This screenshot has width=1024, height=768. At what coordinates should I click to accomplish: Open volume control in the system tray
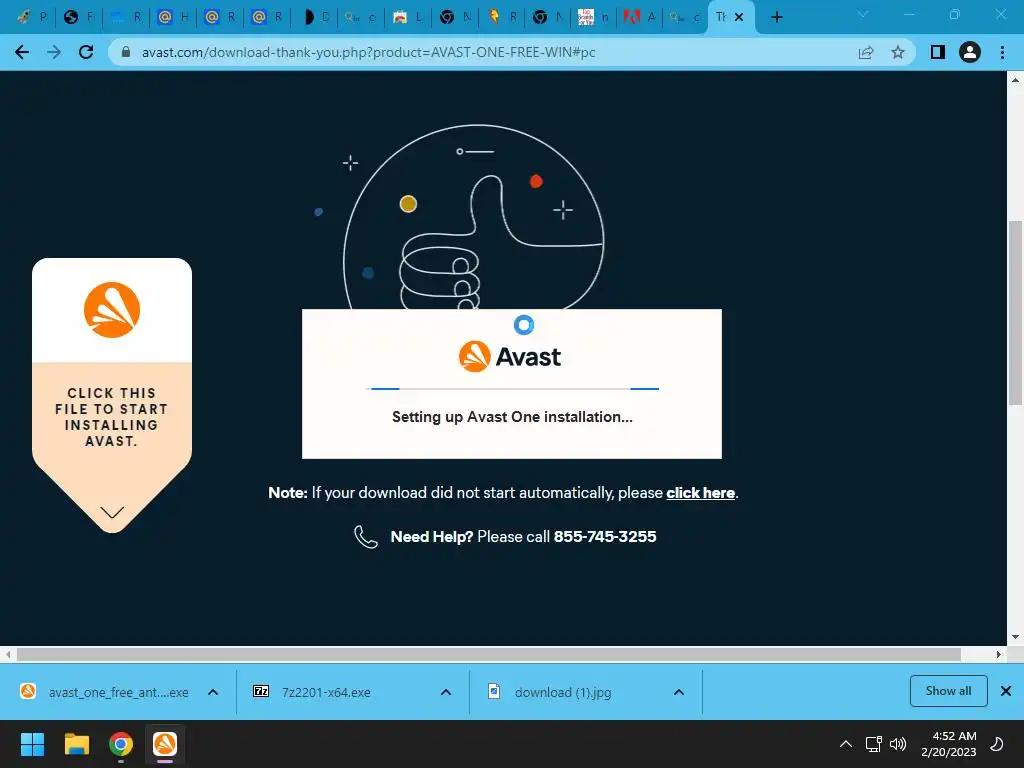(x=898, y=744)
